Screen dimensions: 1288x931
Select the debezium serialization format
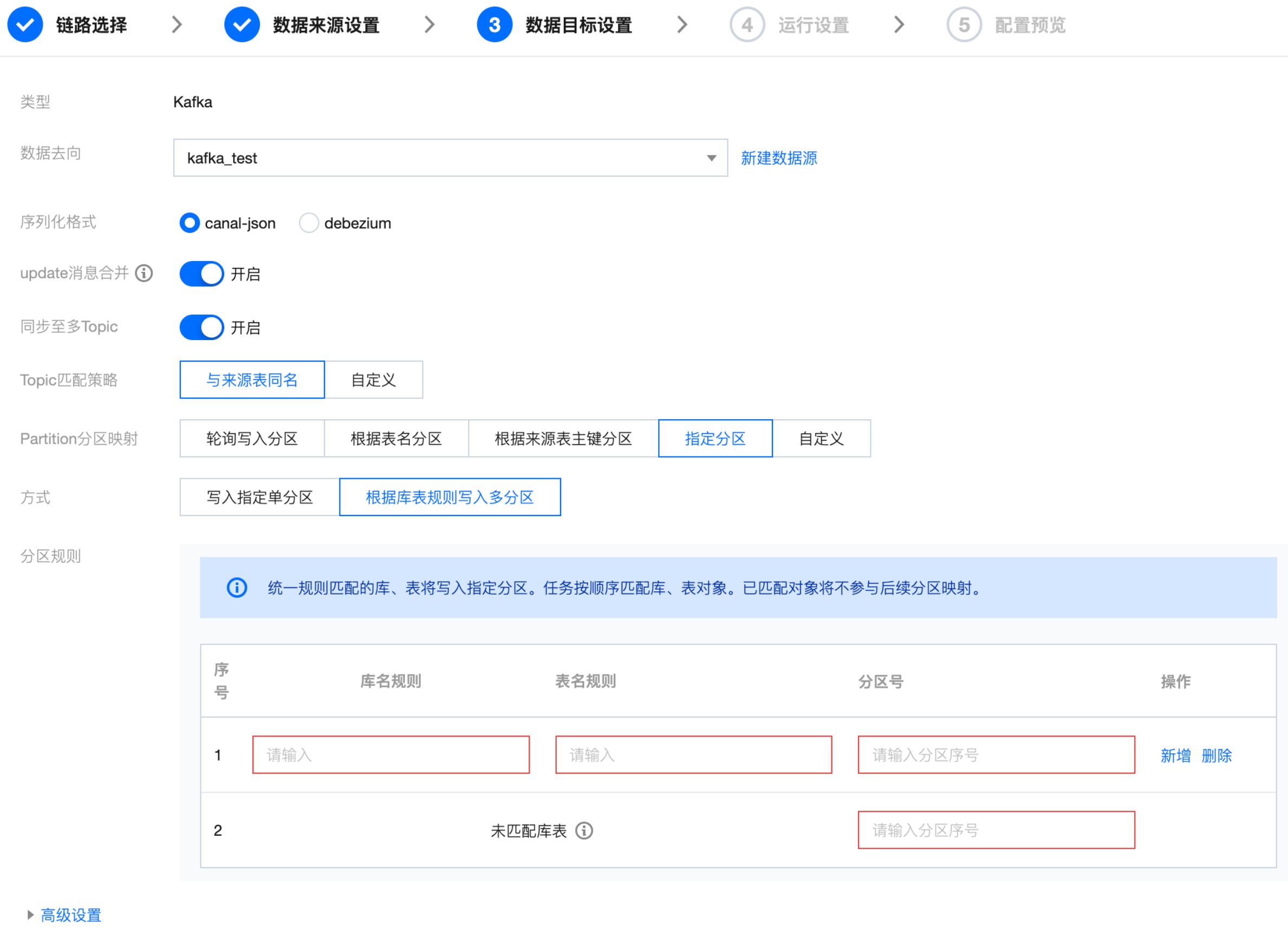pos(309,223)
